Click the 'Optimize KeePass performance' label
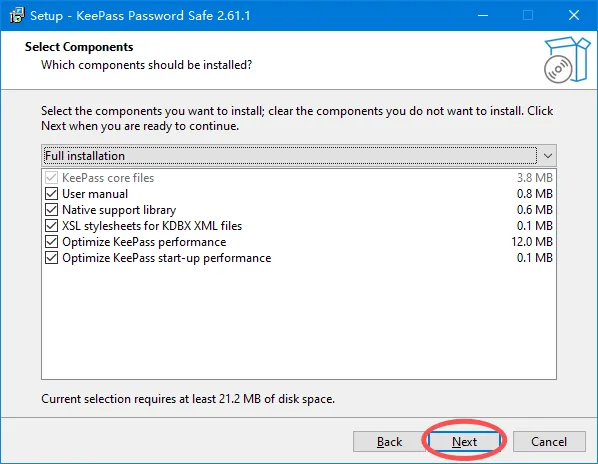The height and width of the screenshot is (464, 598). point(144,242)
